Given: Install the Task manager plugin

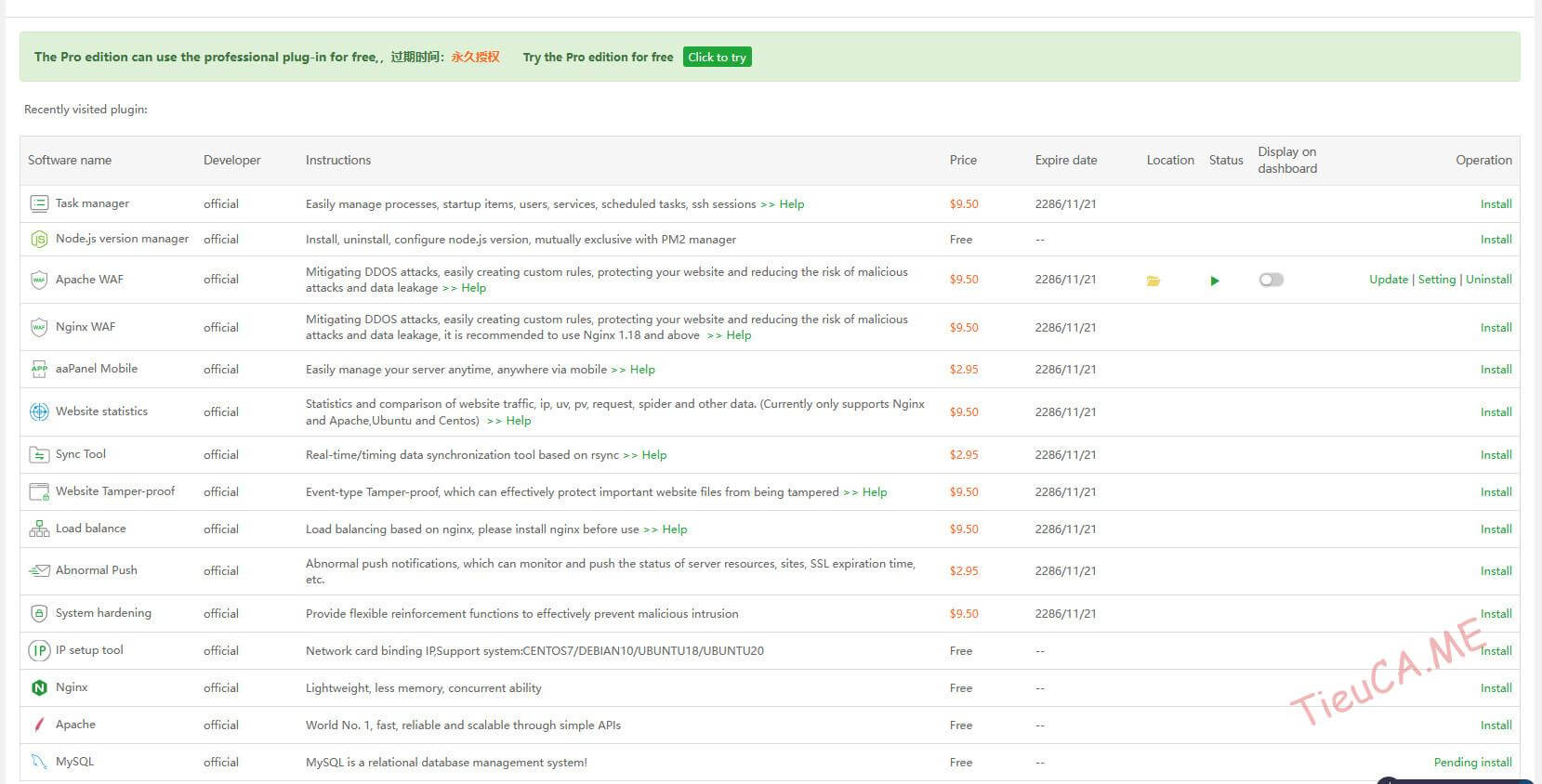Looking at the screenshot, I should coord(1496,203).
